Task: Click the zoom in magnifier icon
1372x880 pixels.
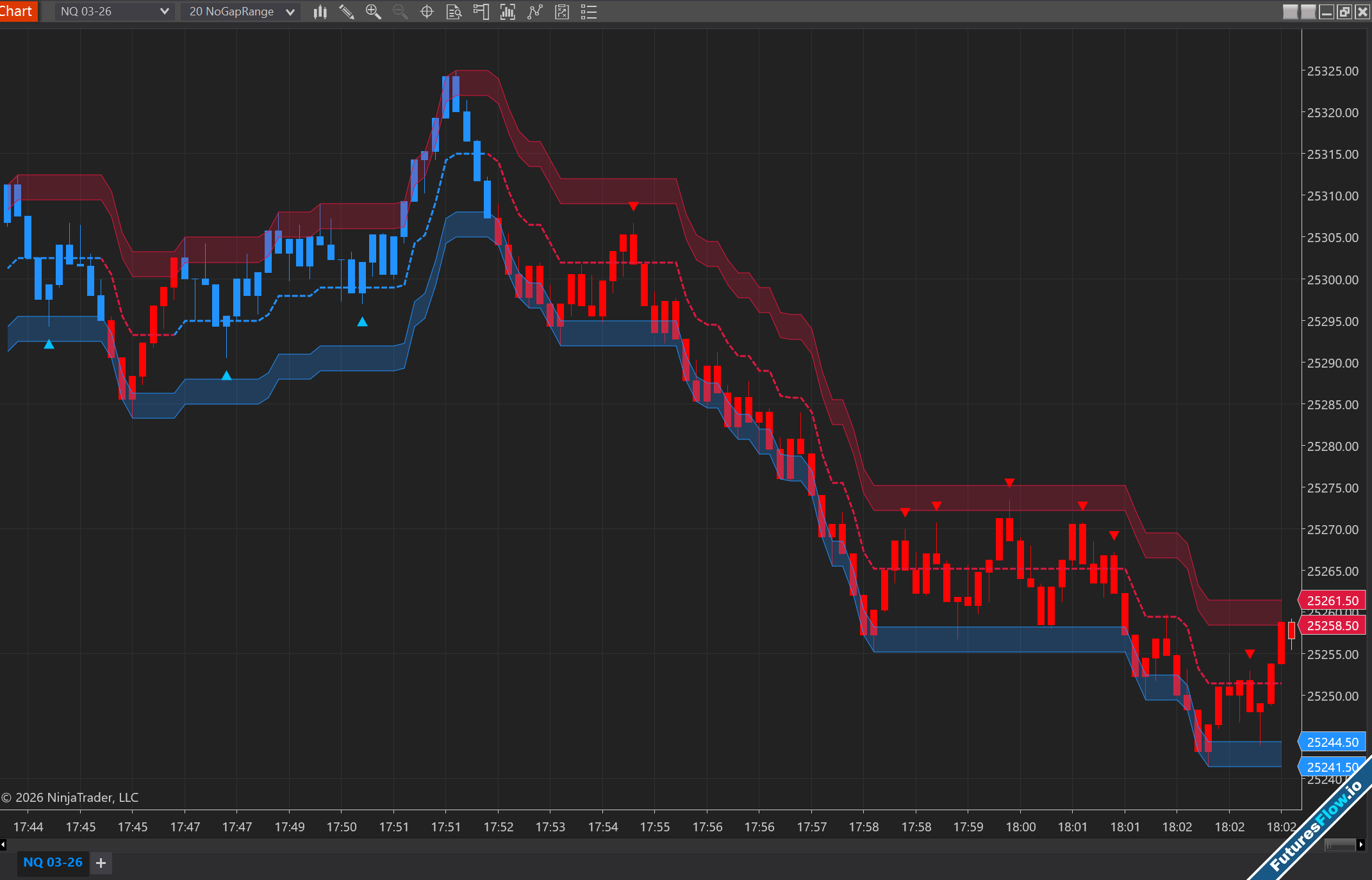Action: (373, 12)
